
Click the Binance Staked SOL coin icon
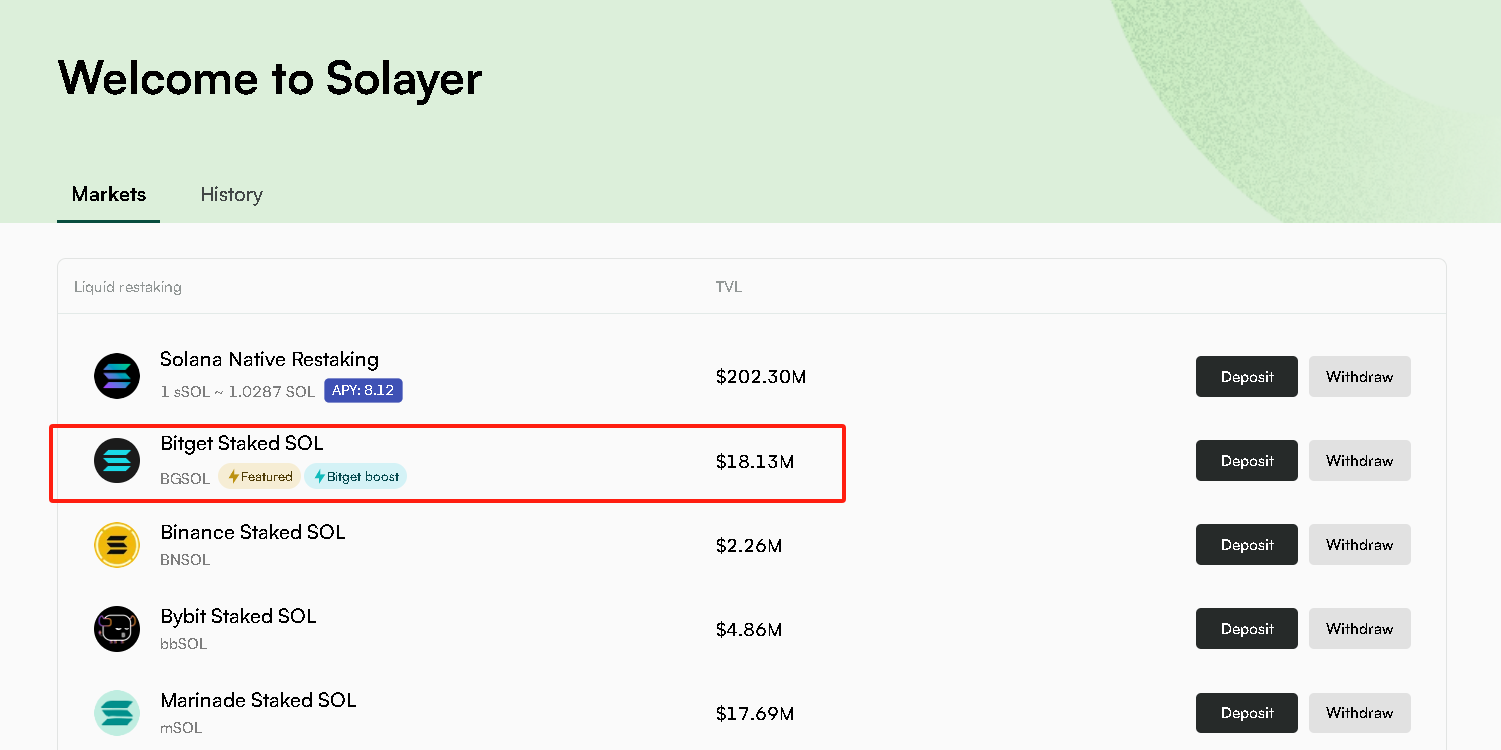click(117, 545)
